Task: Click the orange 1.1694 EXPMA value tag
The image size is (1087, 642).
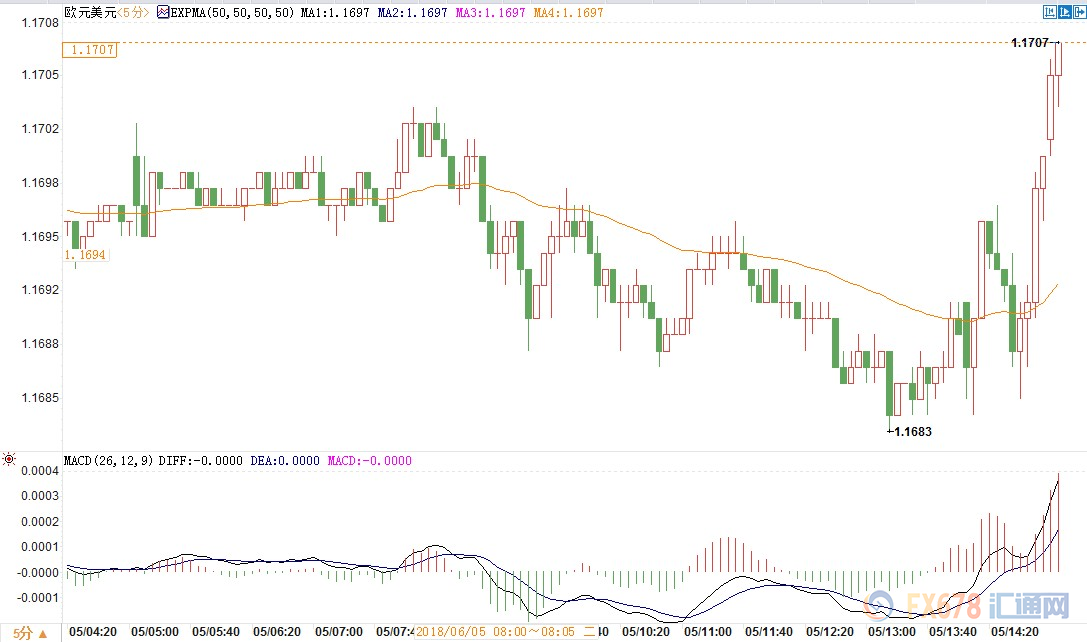Action: (x=85, y=254)
